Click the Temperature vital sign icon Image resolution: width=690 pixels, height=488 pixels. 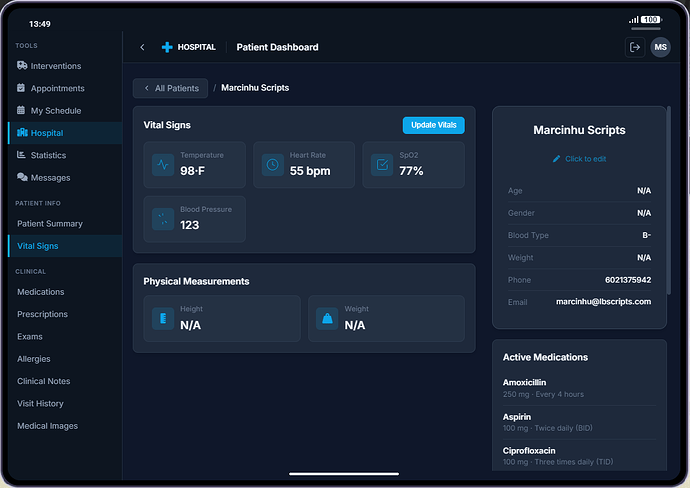click(x=163, y=165)
